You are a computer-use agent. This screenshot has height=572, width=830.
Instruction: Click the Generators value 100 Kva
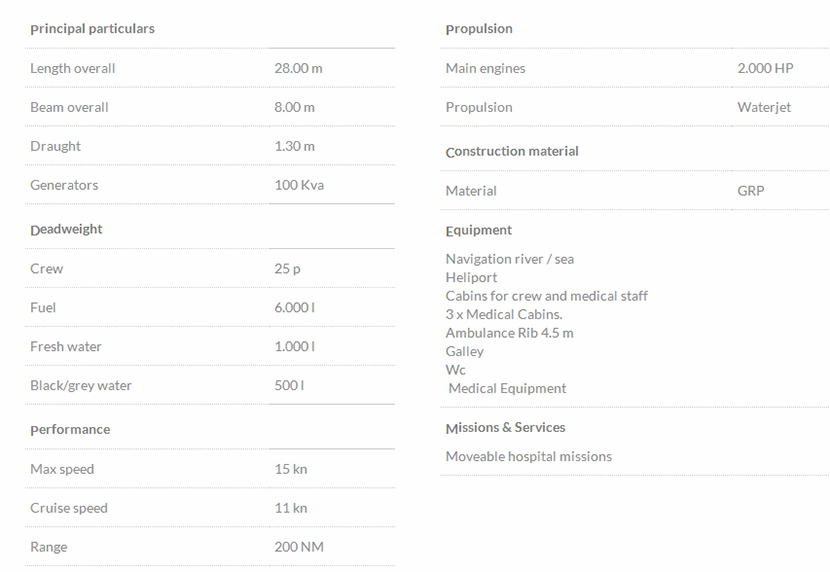click(299, 185)
